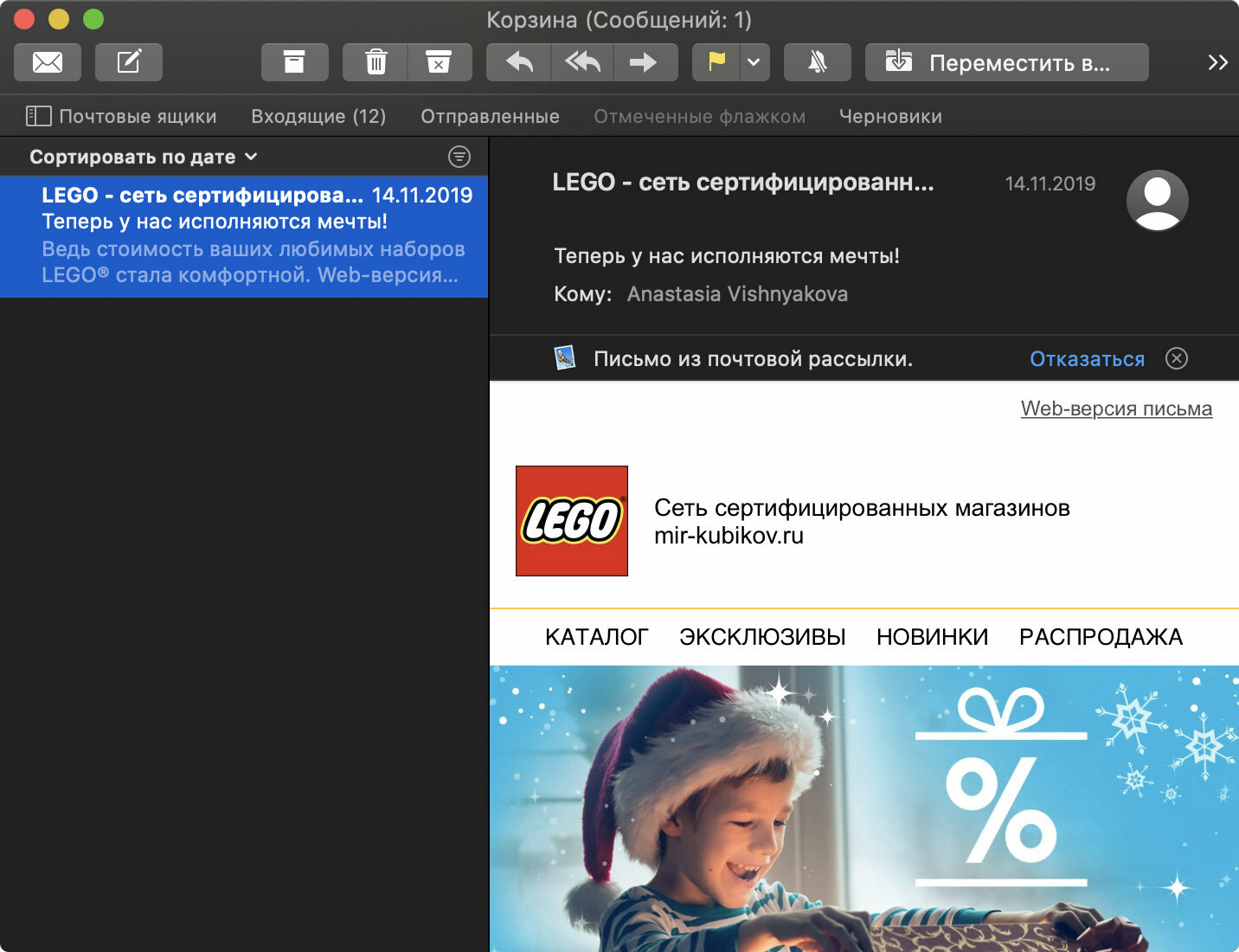Open mir-kubikov.ru store text
This screenshot has width=1239, height=952.
click(x=729, y=536)
